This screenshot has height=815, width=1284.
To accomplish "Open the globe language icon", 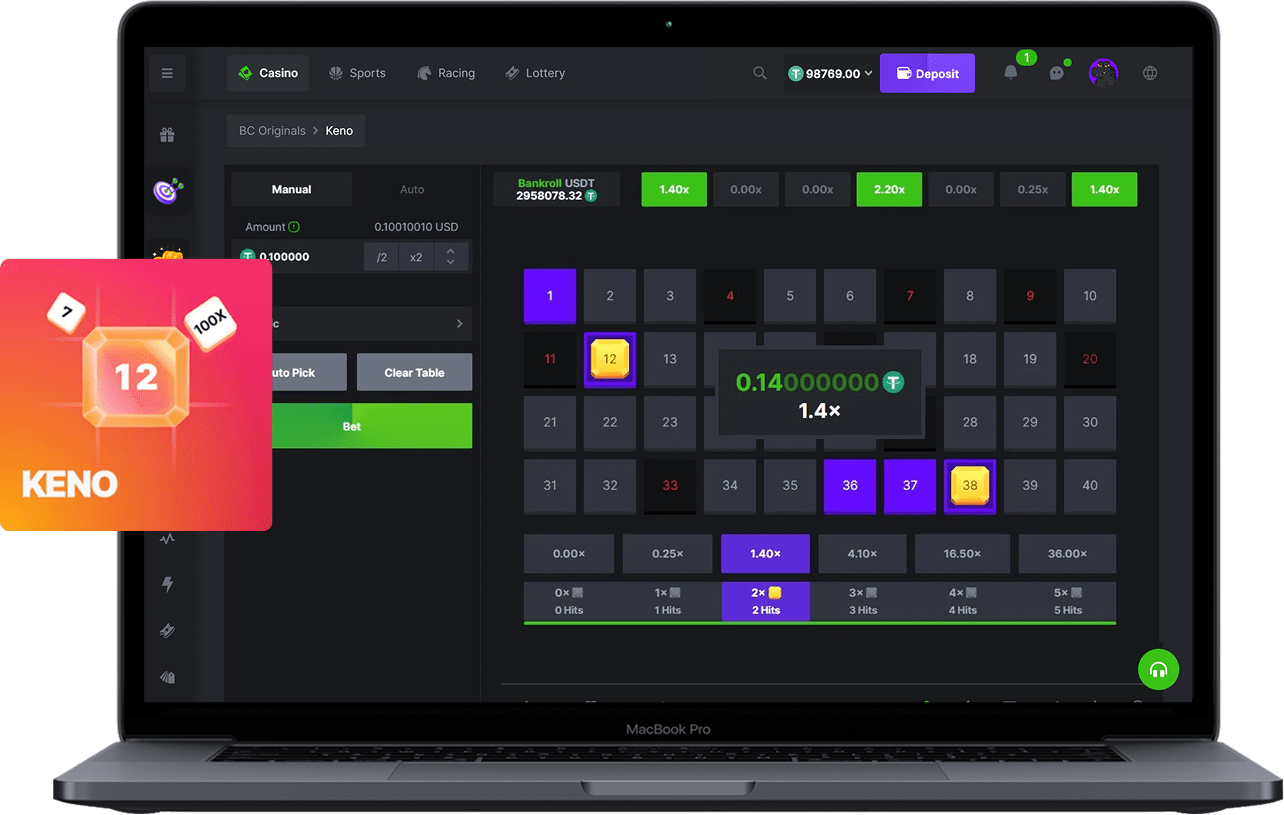I will coord(1150,73).
